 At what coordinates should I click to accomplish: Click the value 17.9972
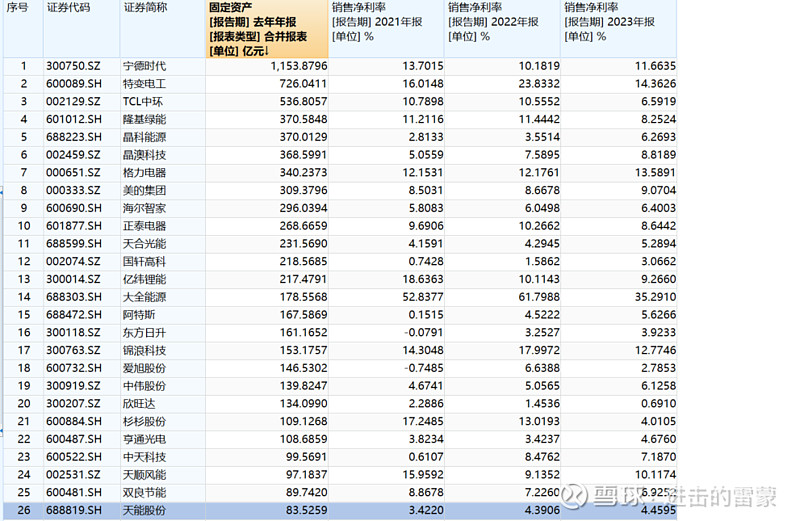tap(539, 350)
